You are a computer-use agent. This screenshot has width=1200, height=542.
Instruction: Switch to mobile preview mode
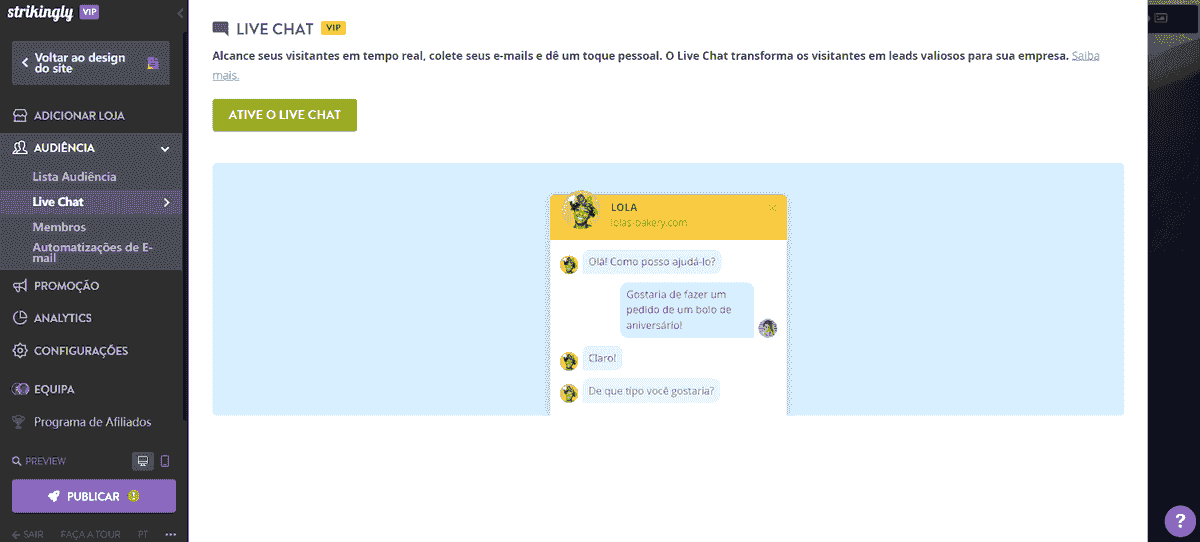tap(165, 461)
